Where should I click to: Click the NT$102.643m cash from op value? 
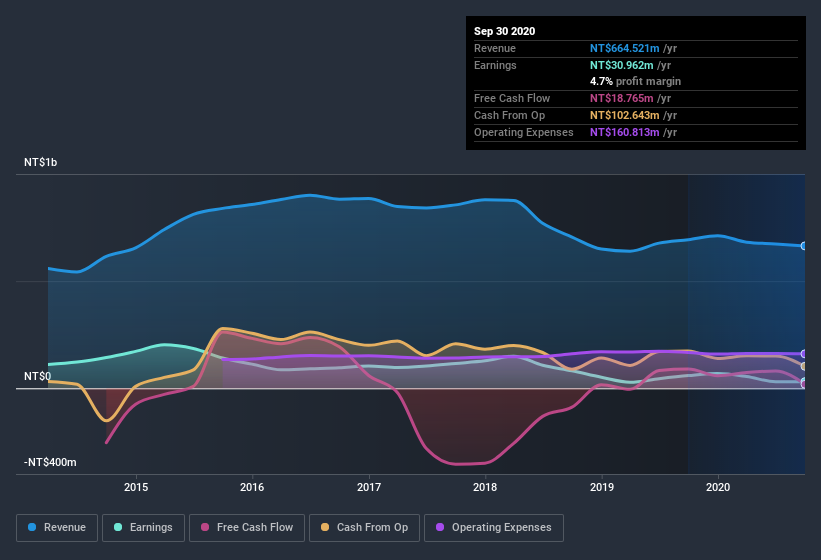(625, 115)
